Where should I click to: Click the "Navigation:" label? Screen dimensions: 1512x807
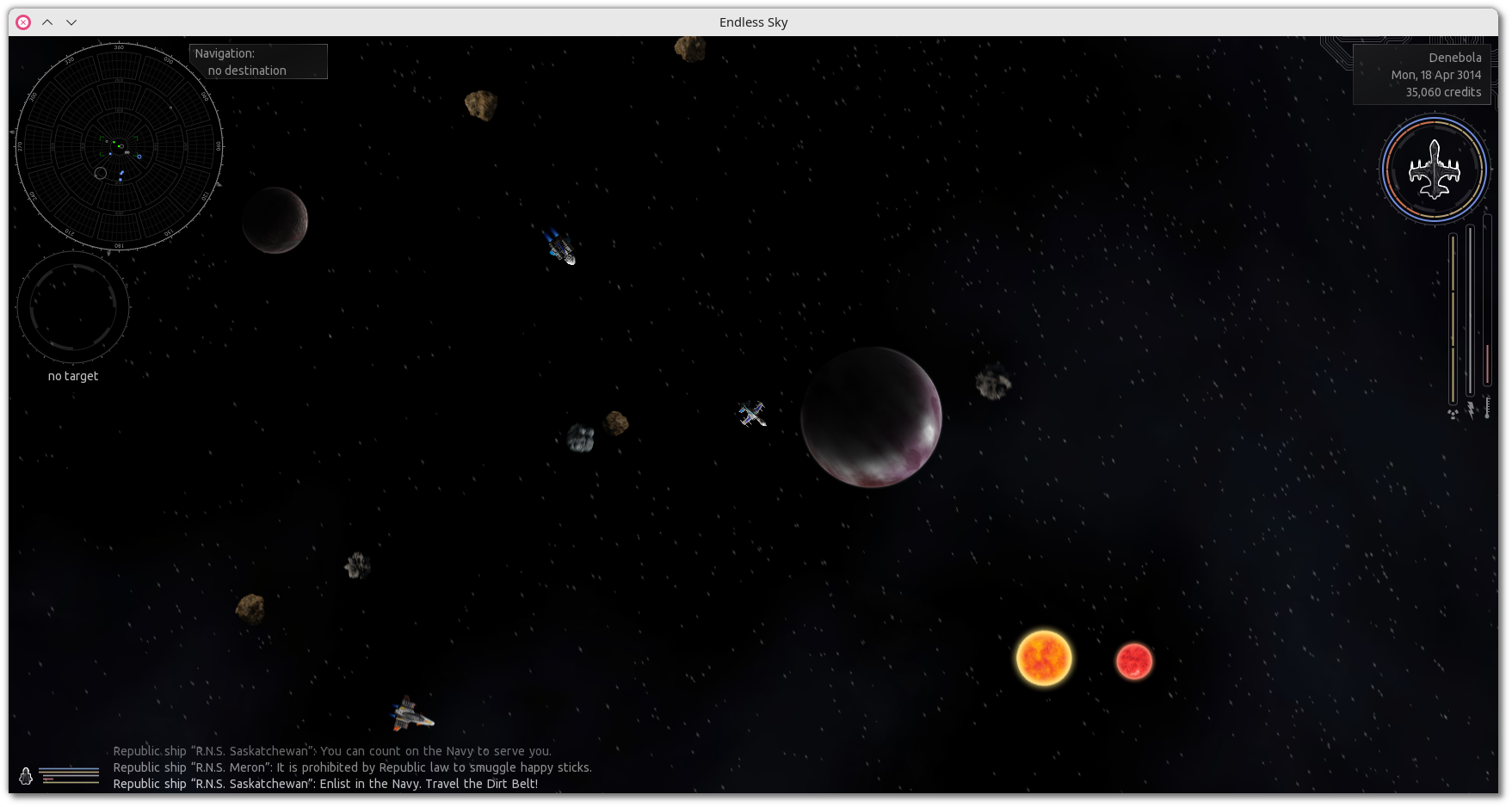(225, 53)
